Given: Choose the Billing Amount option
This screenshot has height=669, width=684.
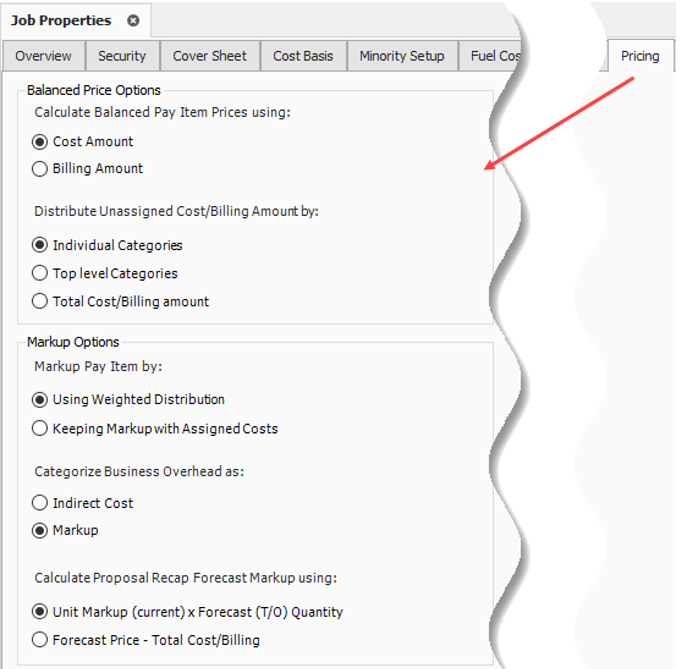Looking at the screenshot, I should click(x=40, y=169).
